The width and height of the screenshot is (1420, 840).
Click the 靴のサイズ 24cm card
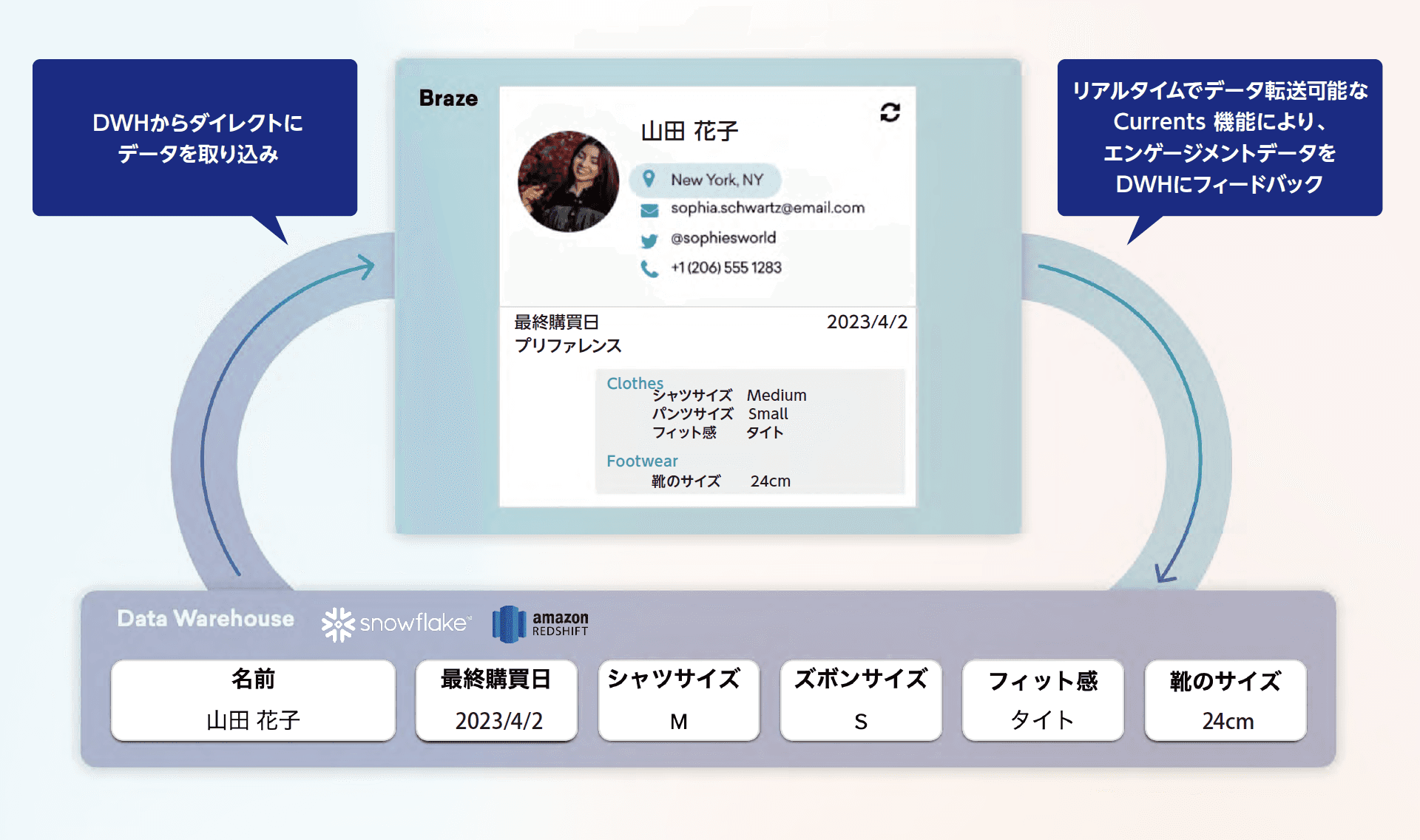click(x=1225, y=700)
